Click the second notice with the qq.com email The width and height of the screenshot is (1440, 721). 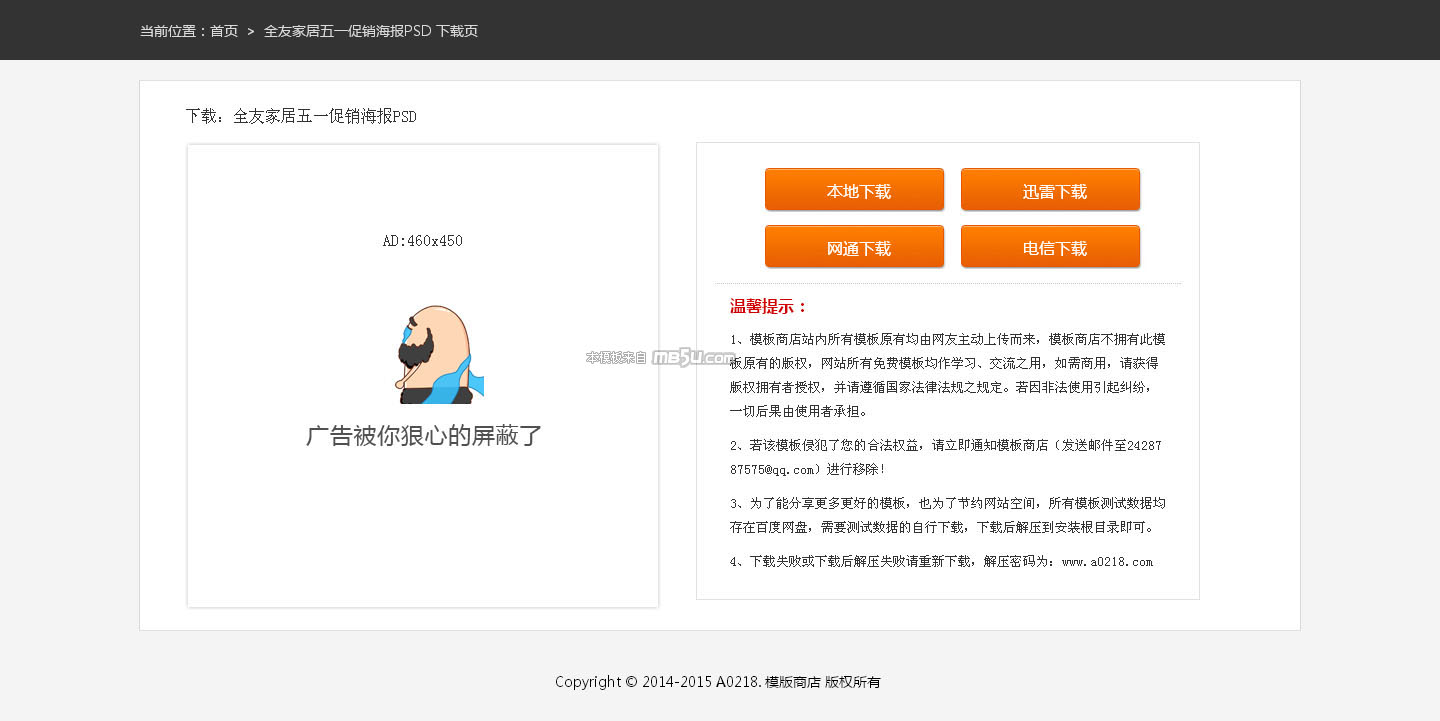(x=946, y=457)
